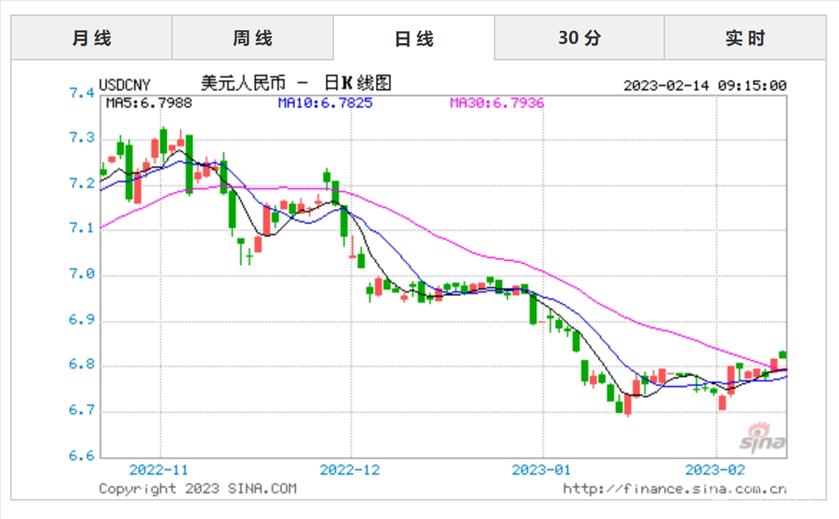Click the MA10:6.7825 indicator value
839x519 pixels.
(325, 103)
